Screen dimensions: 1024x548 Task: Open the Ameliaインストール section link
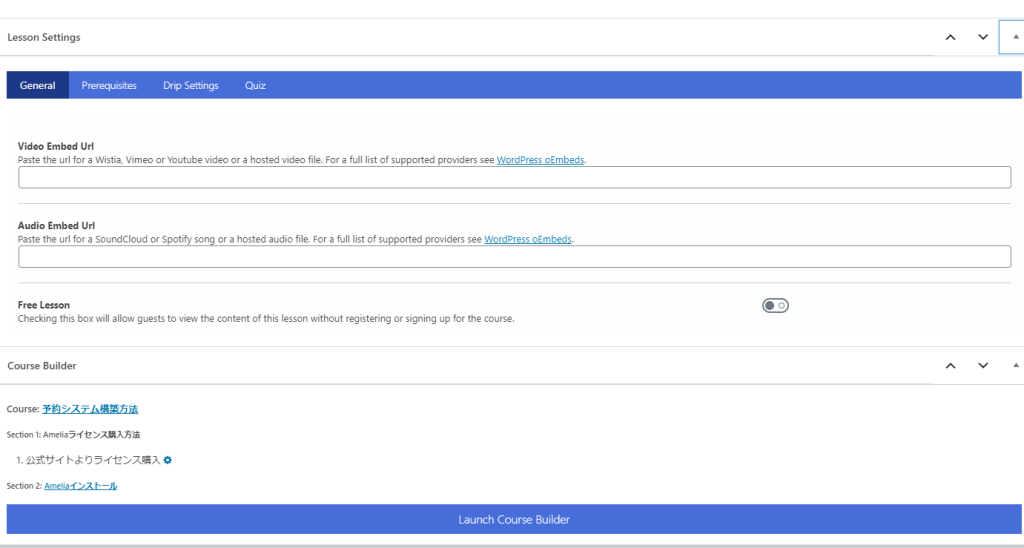point(80,486)
